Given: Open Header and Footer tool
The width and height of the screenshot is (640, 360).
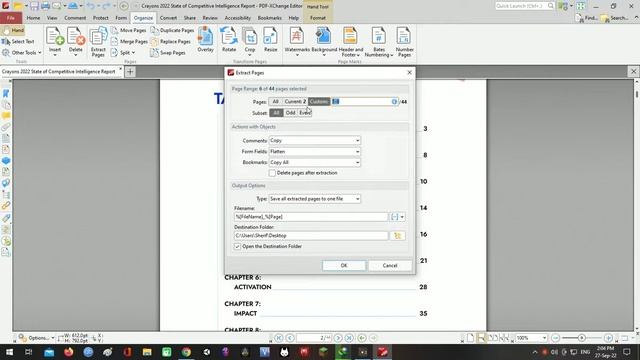Looking at the screenshot, I should 351,42.
